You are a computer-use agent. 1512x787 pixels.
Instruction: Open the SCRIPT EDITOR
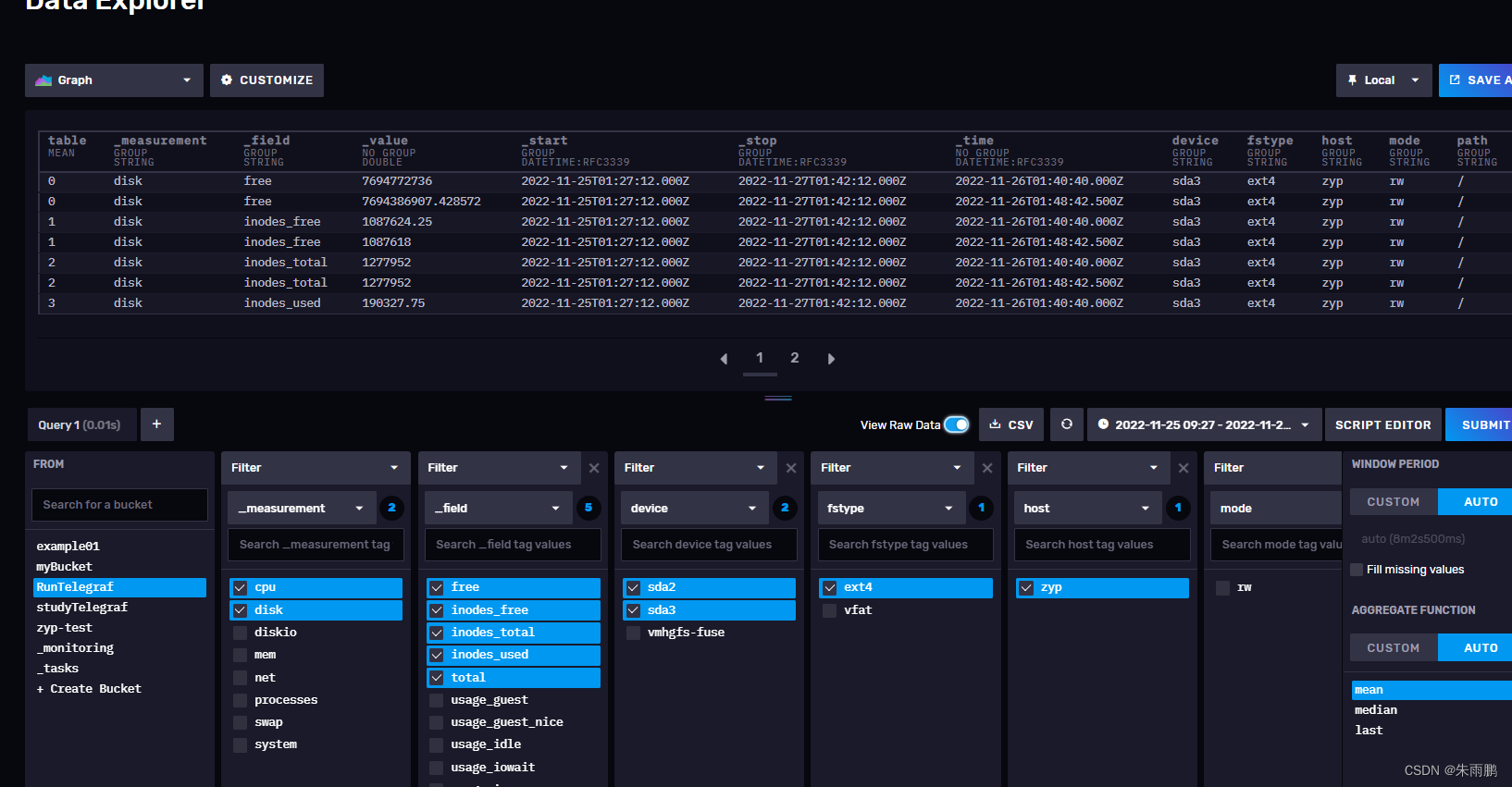point(1382,424)
